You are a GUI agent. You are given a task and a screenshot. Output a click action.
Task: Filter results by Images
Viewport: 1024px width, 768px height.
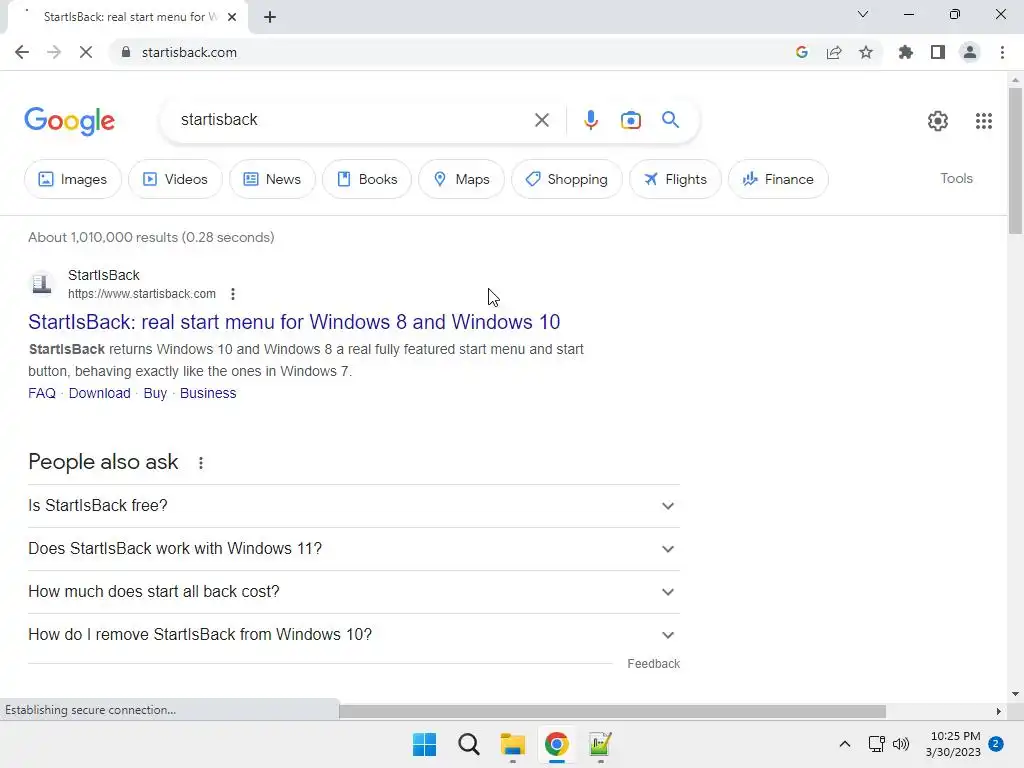pyautogui.click(x=72, y=179)
